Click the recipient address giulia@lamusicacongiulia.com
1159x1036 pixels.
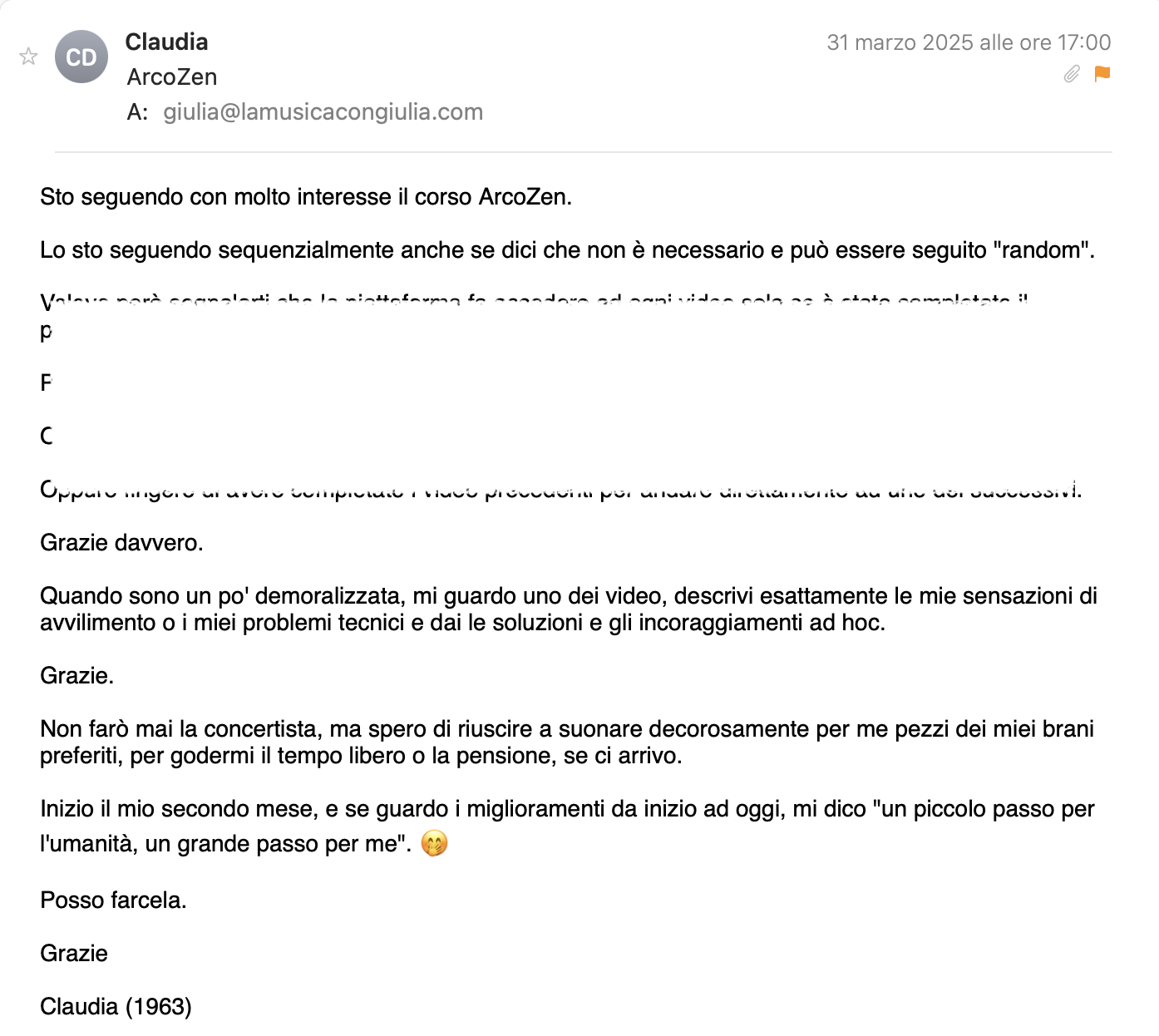tap(323, 111)
